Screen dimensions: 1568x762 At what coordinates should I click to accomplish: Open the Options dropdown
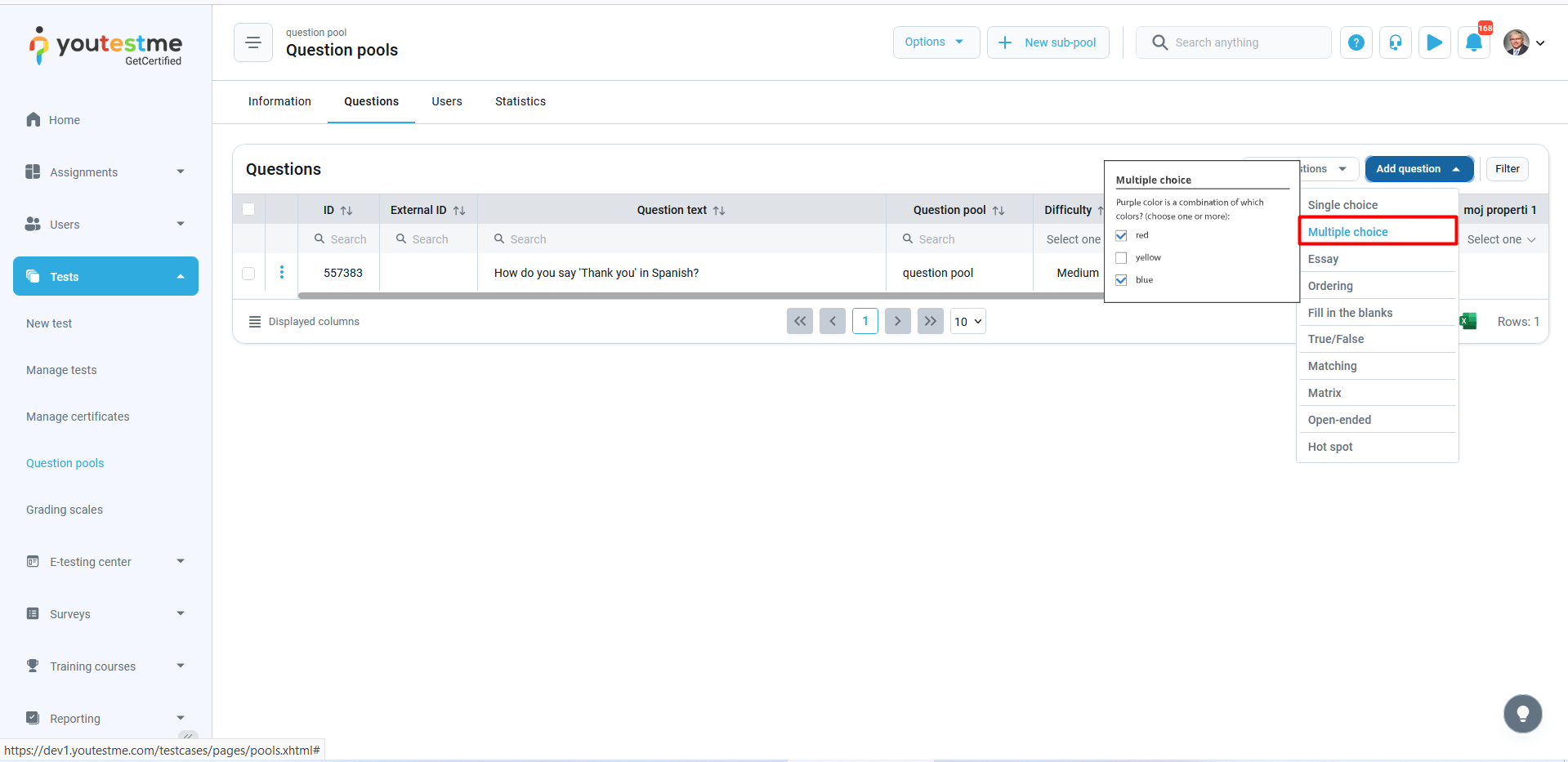(x=936, y=42)
